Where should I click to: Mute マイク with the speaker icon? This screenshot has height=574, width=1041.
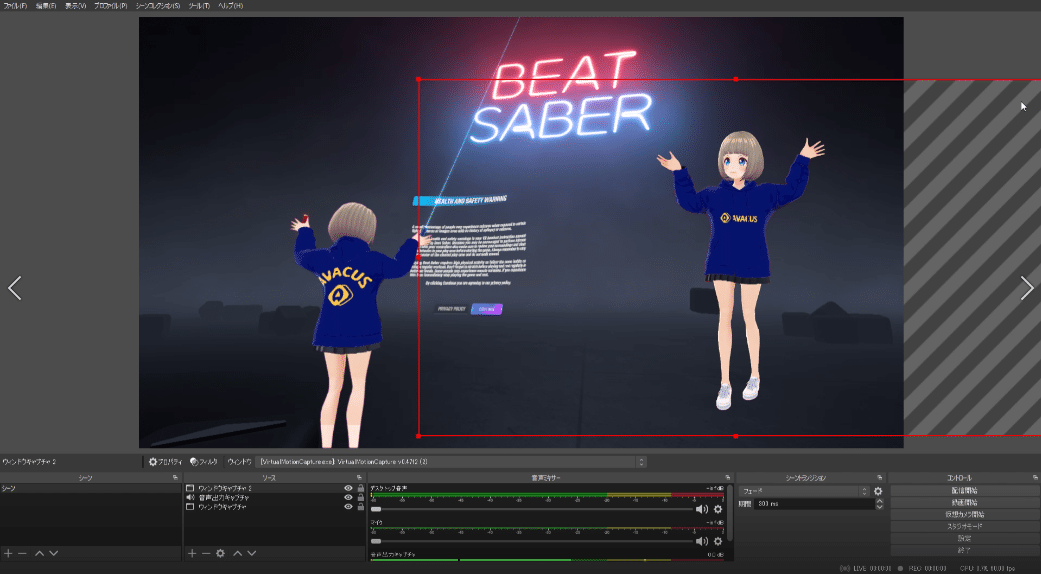(701, 541)
